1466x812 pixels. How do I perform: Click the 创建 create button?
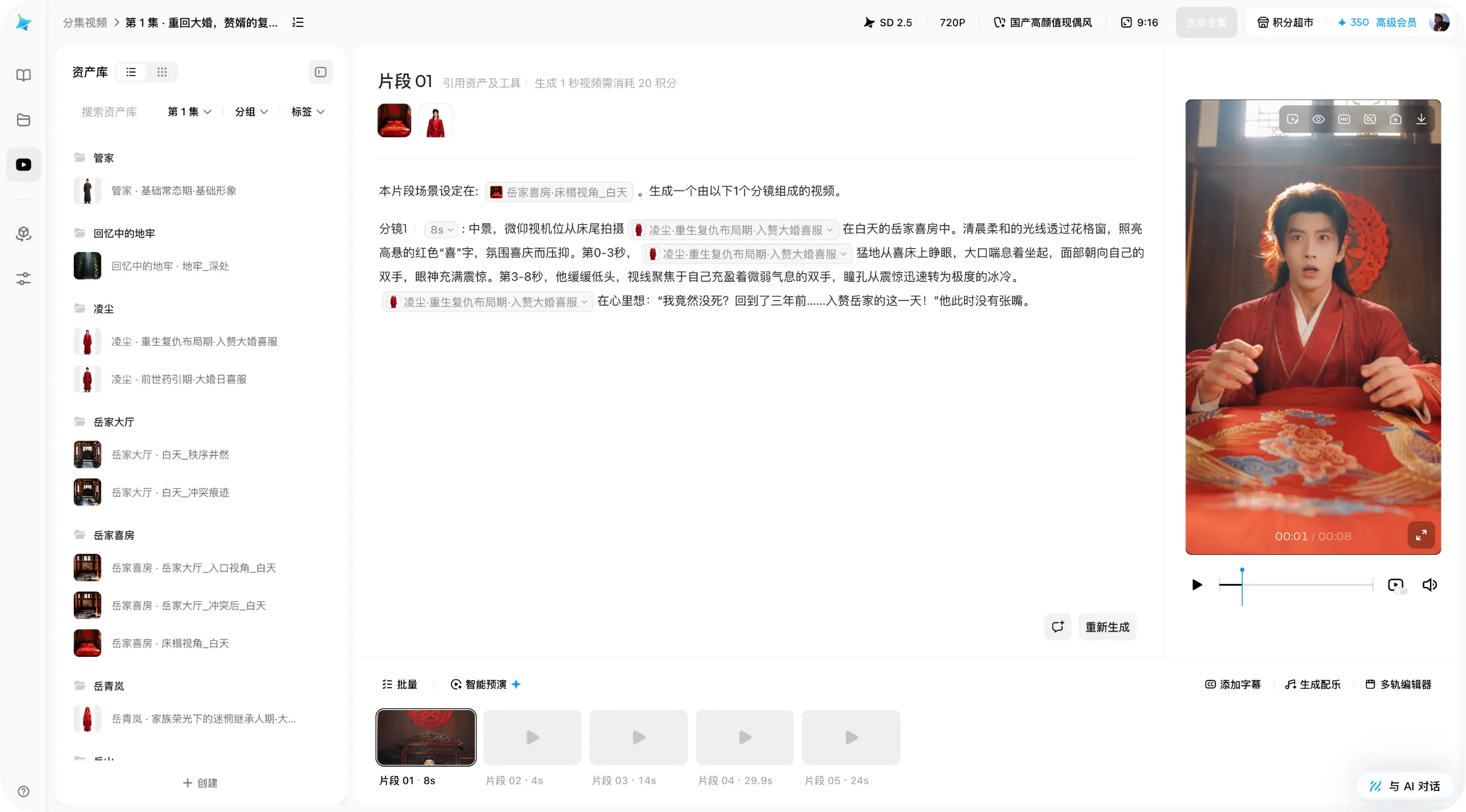click(x=200, y=783)
